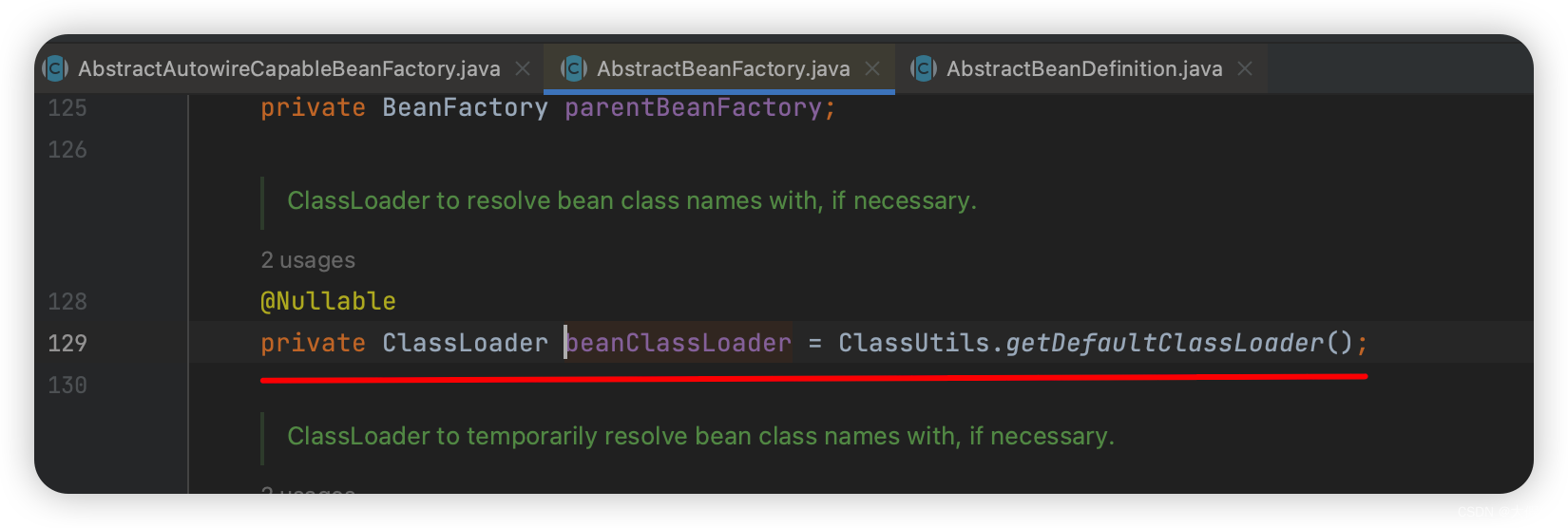
Task: Click line number 128 in gutter
Action: click(67, 301)
